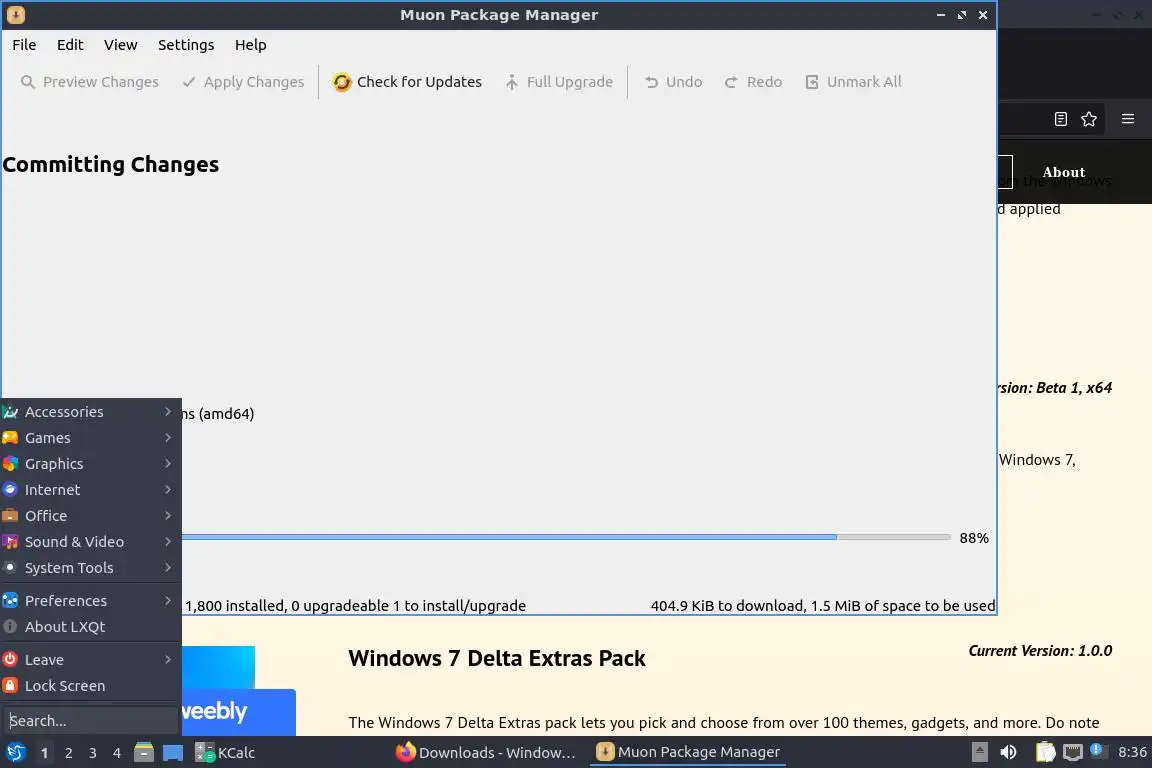Click the About link on the webpage
The image size is (1152, 768).
(x=1063, y=172)
